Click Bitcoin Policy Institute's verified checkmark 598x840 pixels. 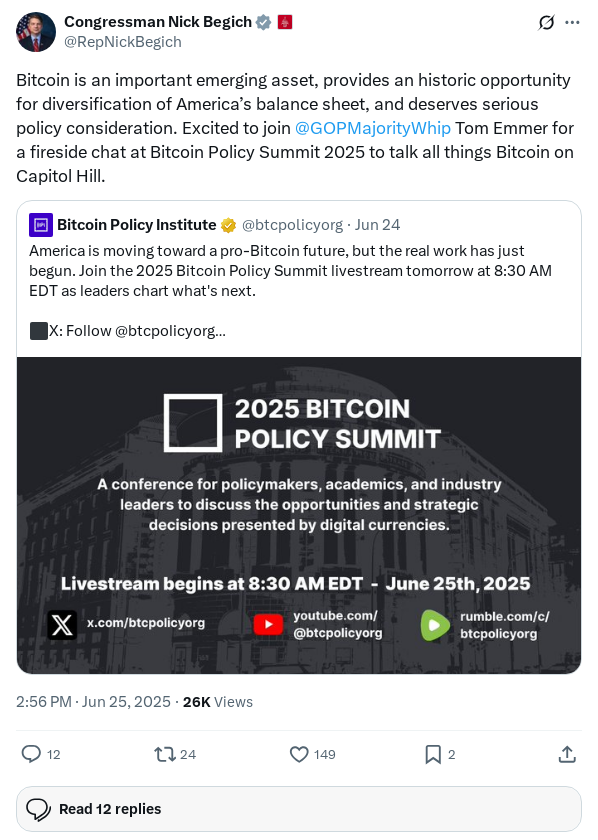230,225
